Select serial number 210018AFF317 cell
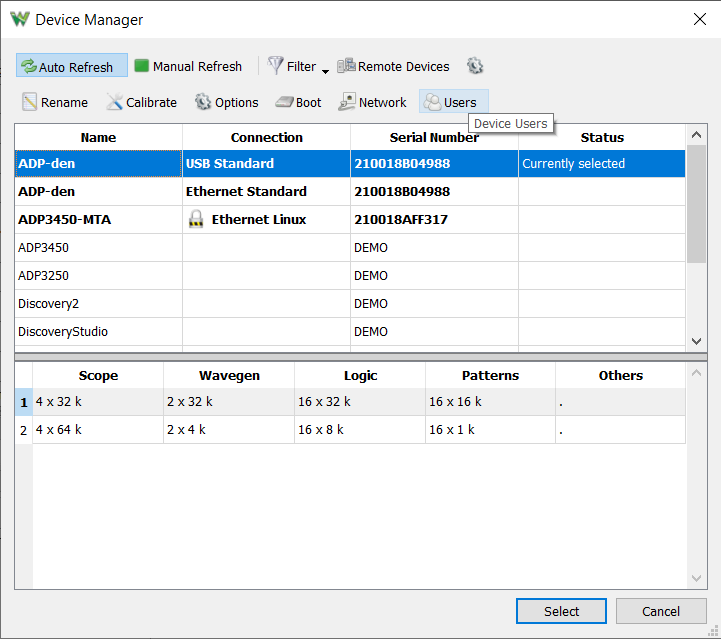The image size is (721, 639). pos(435,220)
